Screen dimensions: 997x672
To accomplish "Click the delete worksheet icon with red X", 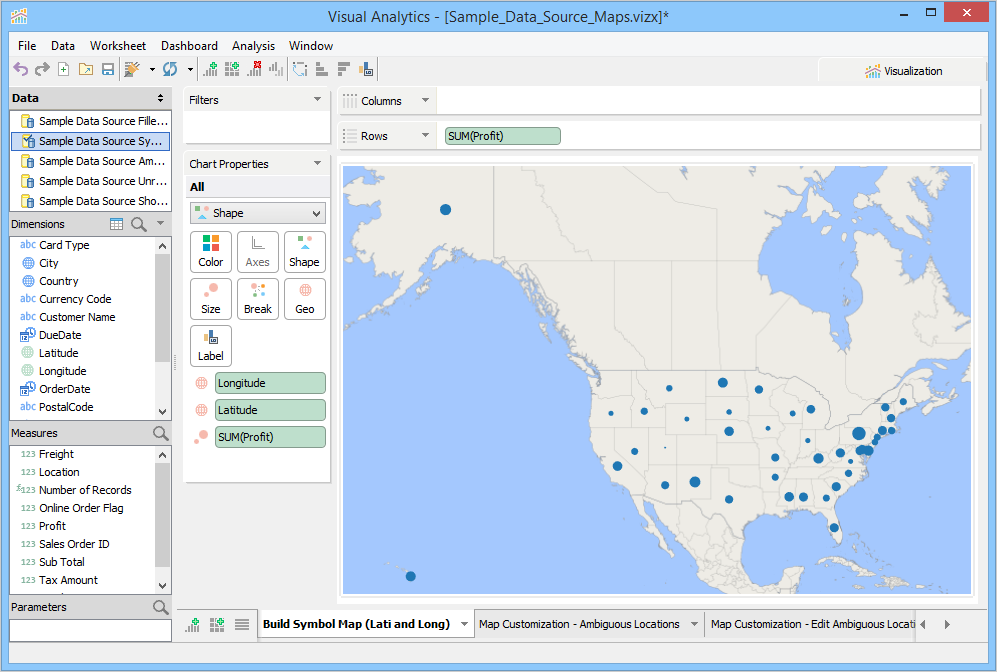I will coord(254,69).
